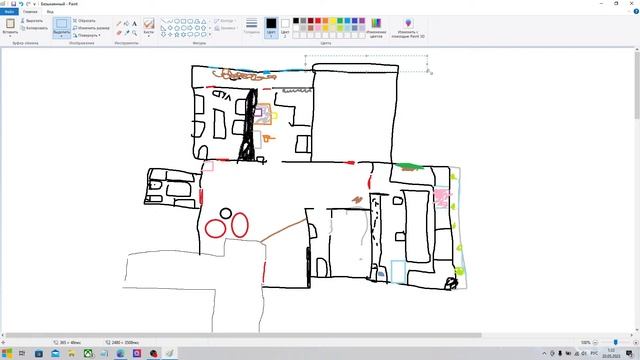Choose the Line shape

click(163, 21)
